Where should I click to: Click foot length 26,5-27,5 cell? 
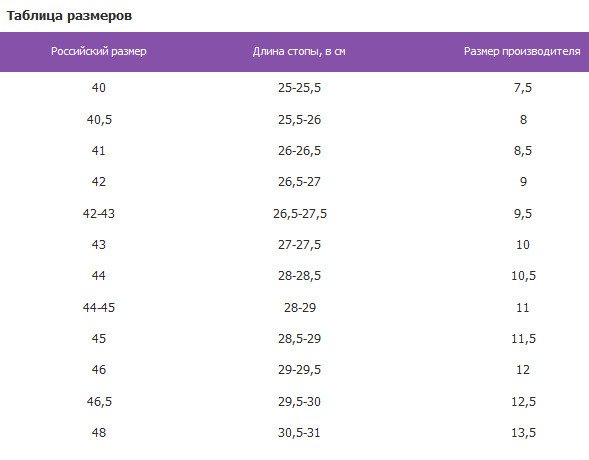[x=300, y=213]
